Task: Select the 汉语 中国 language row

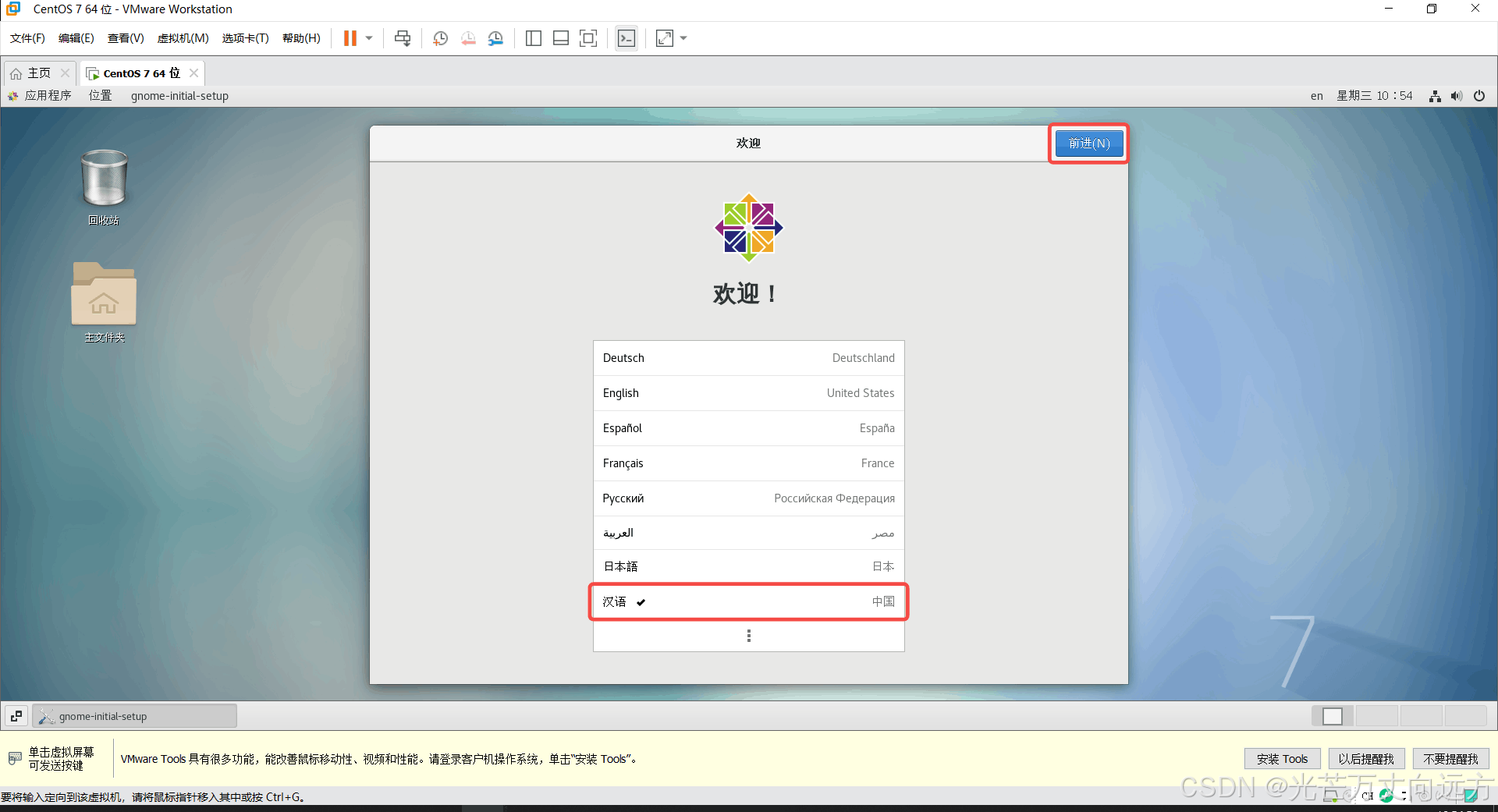Action: [x=749, y=601]
